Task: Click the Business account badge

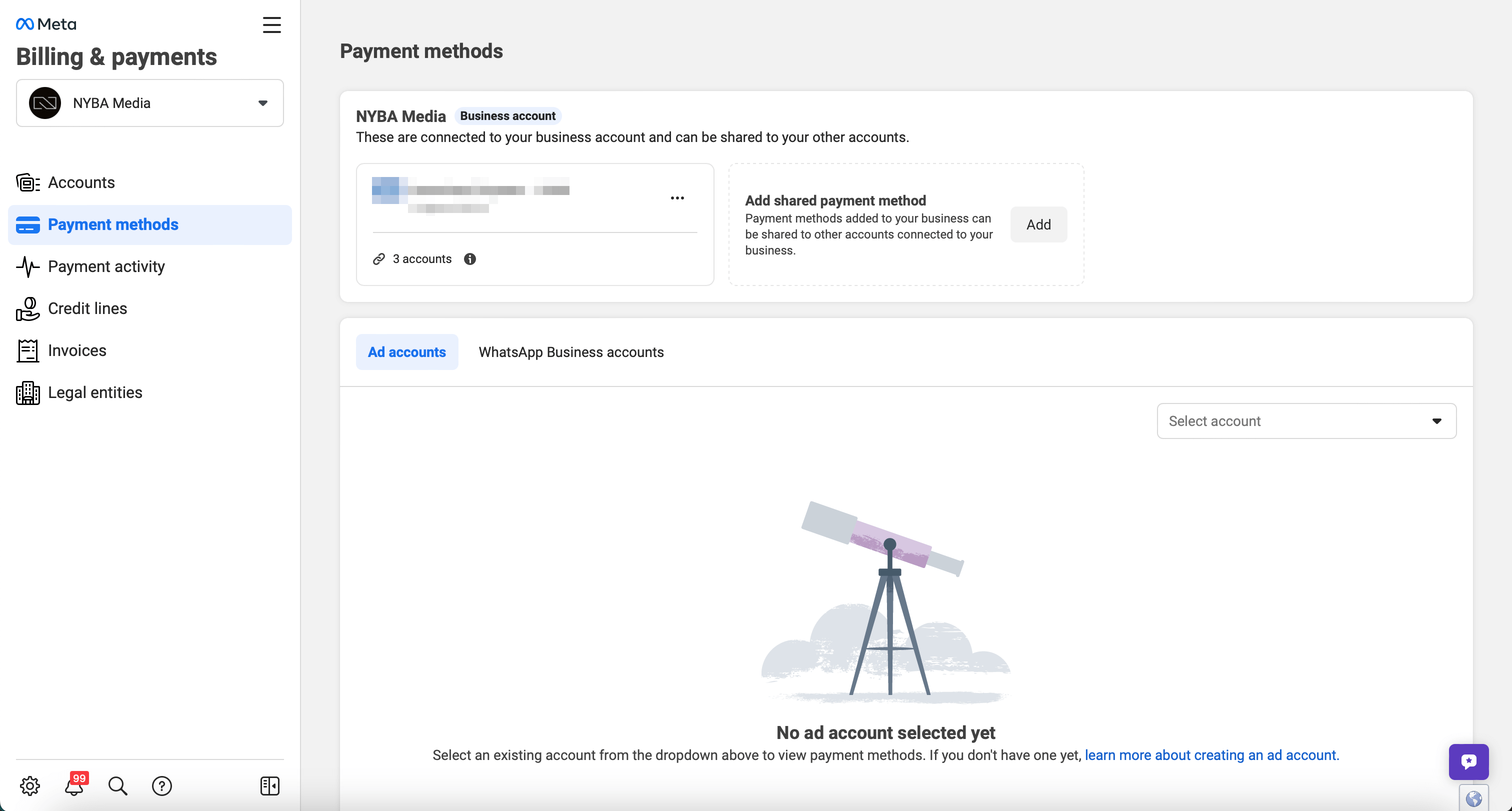Action: (x=507, y=116)
